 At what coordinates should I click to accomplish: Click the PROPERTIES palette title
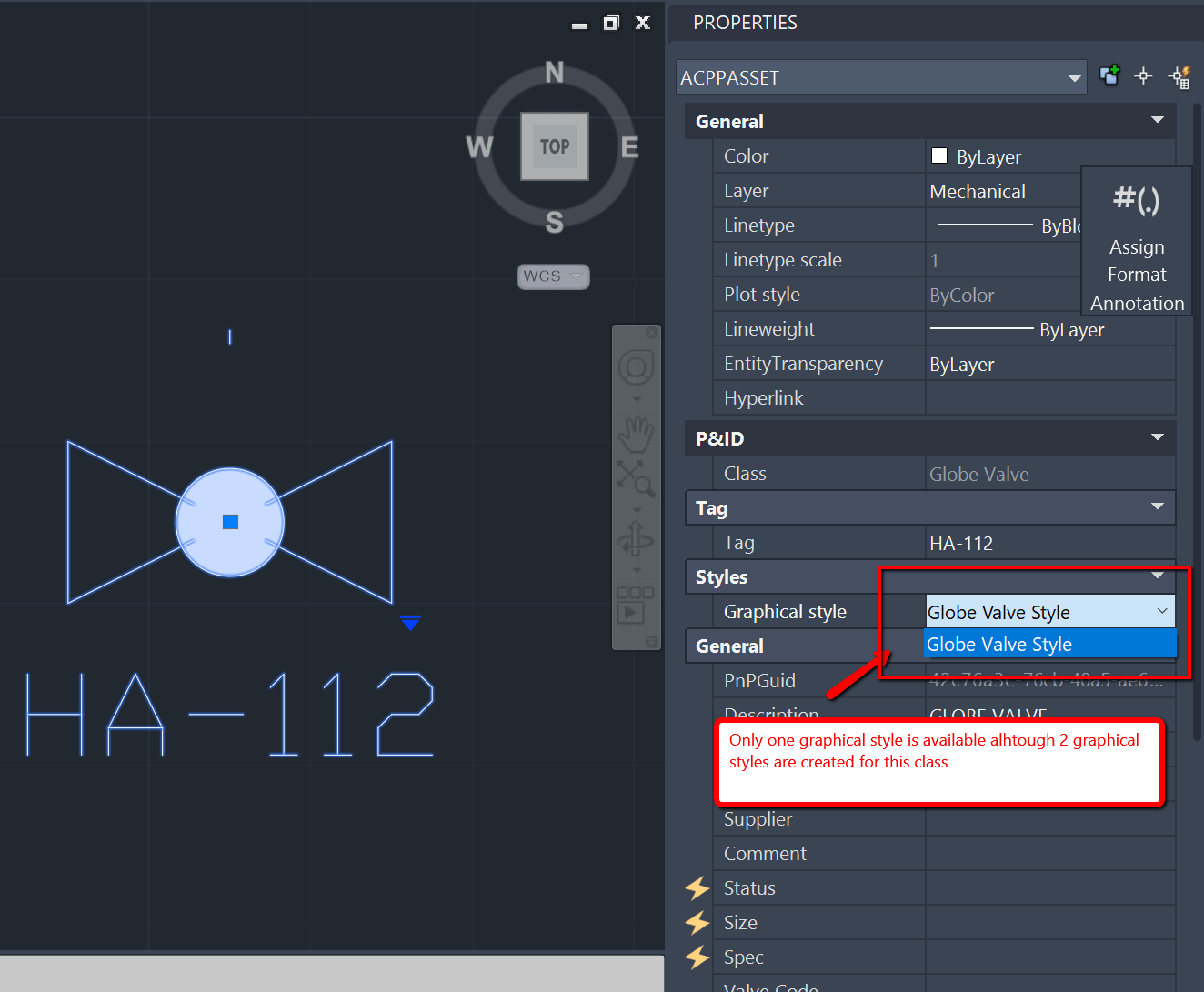point(745,23)
